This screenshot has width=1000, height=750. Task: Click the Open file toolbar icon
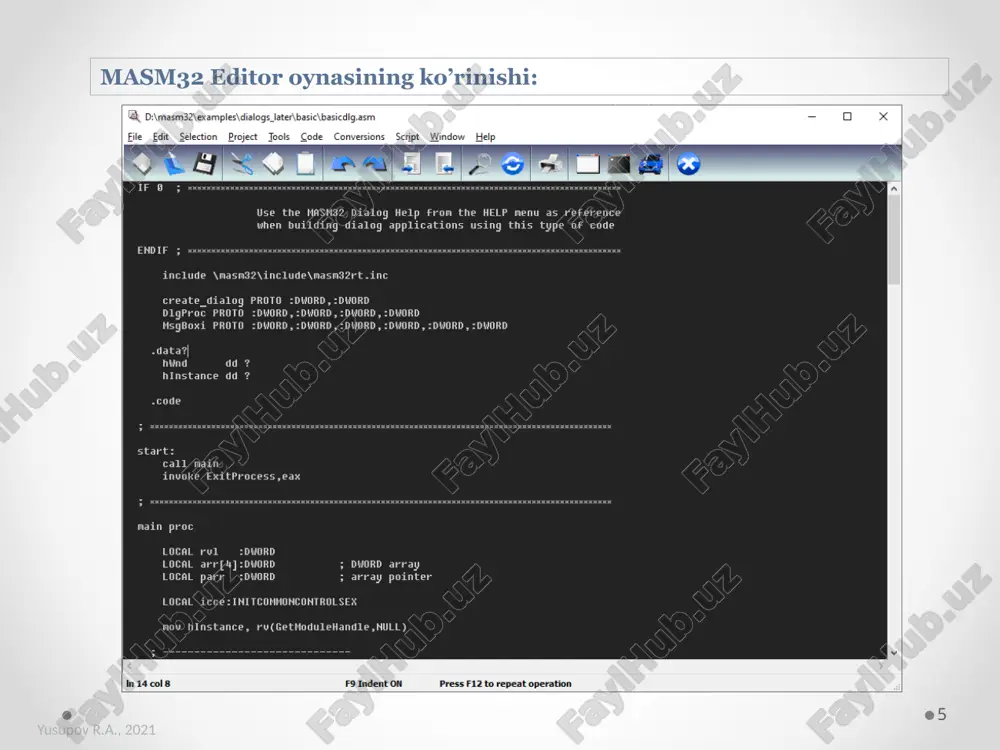[173, 164]
